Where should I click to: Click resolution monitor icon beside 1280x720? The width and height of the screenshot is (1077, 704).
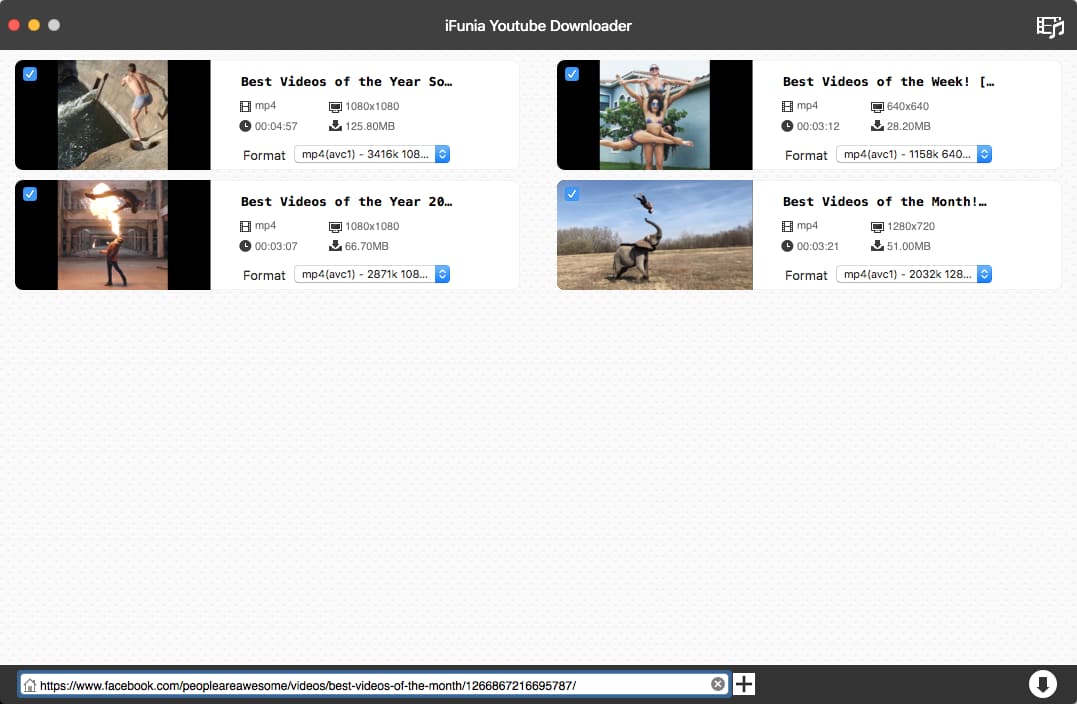pos(877,226)
